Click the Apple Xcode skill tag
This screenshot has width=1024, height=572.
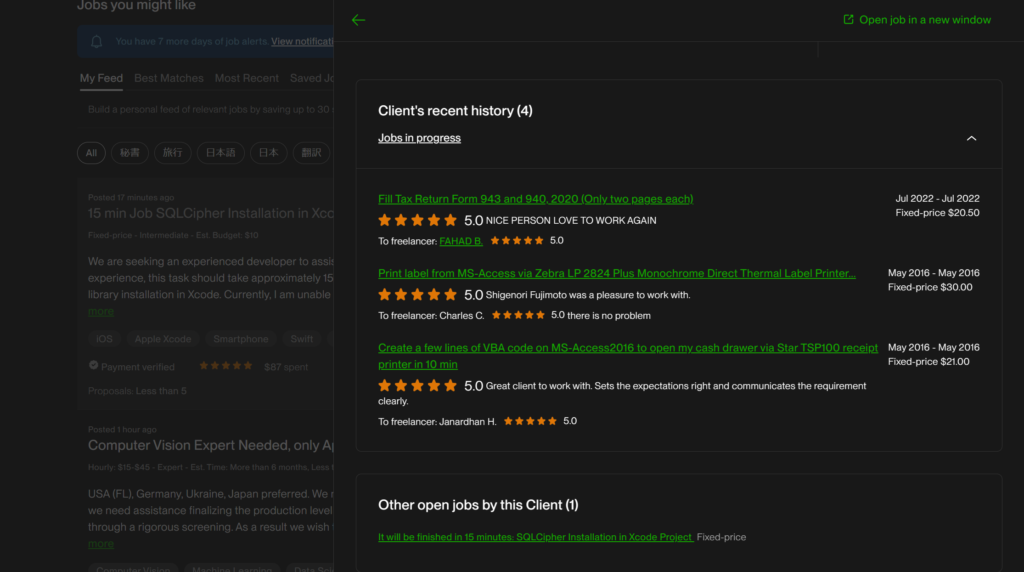(163, 339)
